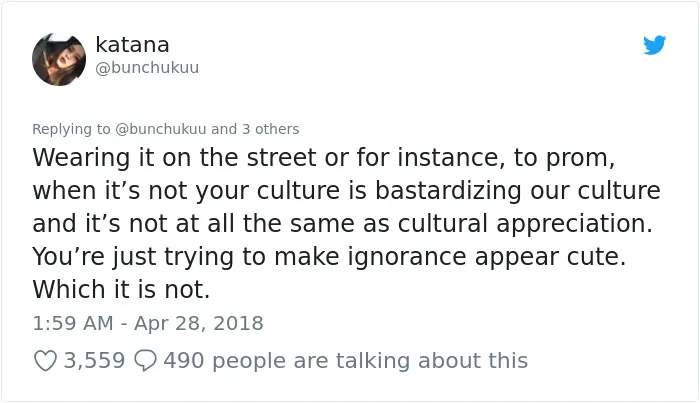Click @bunchukuu in the Replying to line

pyautogui.click(x=161, y=129)
